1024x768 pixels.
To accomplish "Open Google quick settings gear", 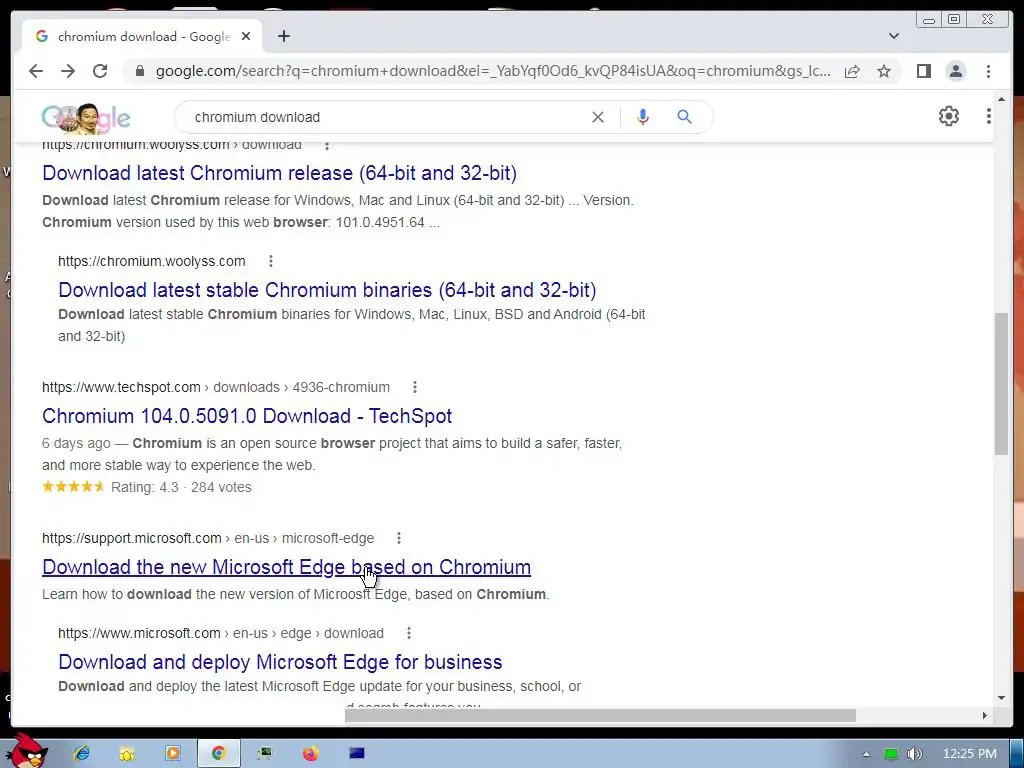I will 948,116.
